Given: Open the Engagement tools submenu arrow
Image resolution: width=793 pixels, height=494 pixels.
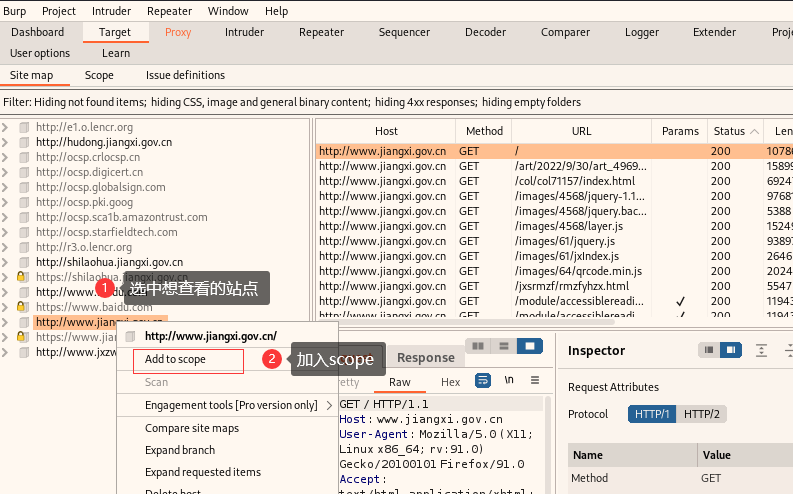Looking at the screenshot, I should click(329, 406).
